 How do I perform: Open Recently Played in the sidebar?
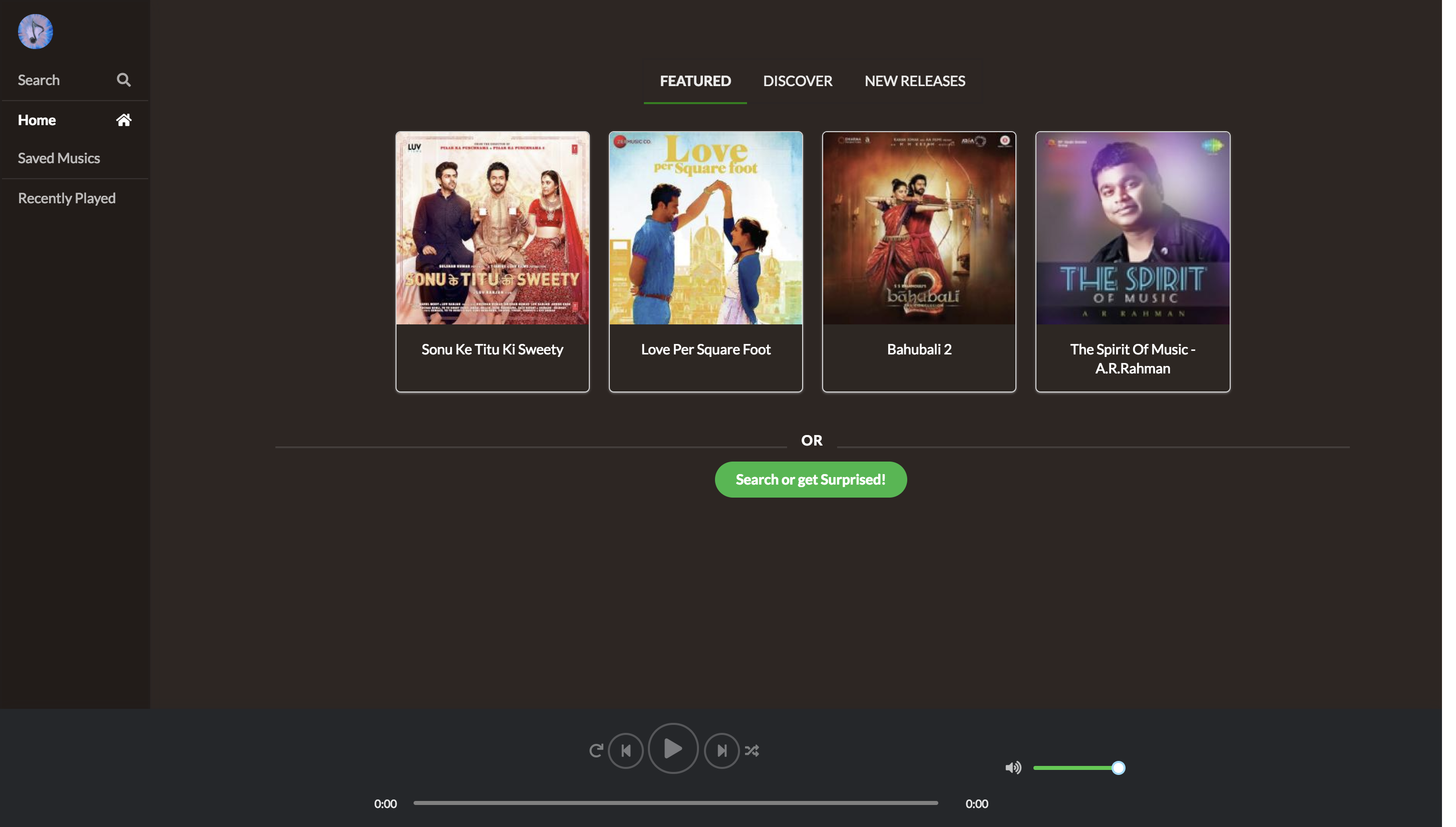coord(75,198)
